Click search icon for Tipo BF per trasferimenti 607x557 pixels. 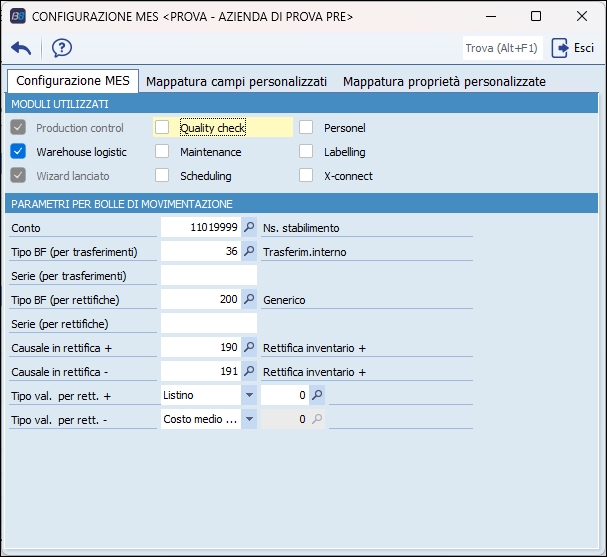(x=249, y=252)
